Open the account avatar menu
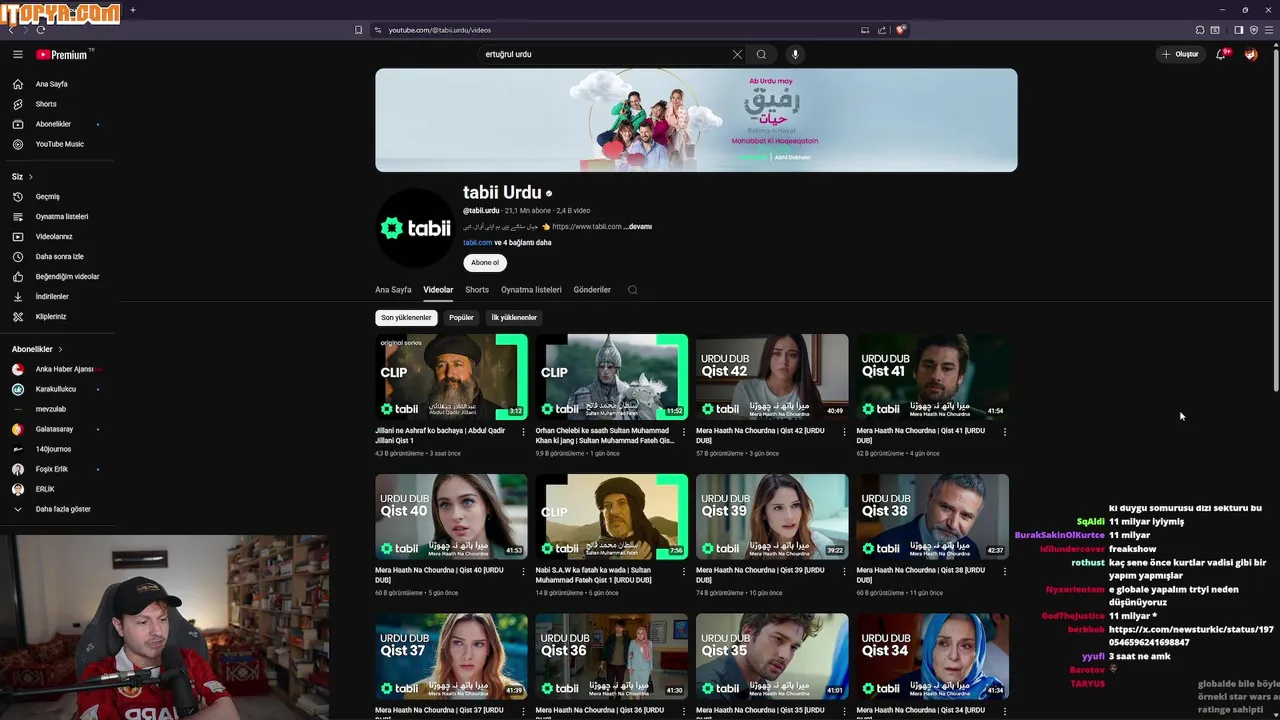 1251,55
